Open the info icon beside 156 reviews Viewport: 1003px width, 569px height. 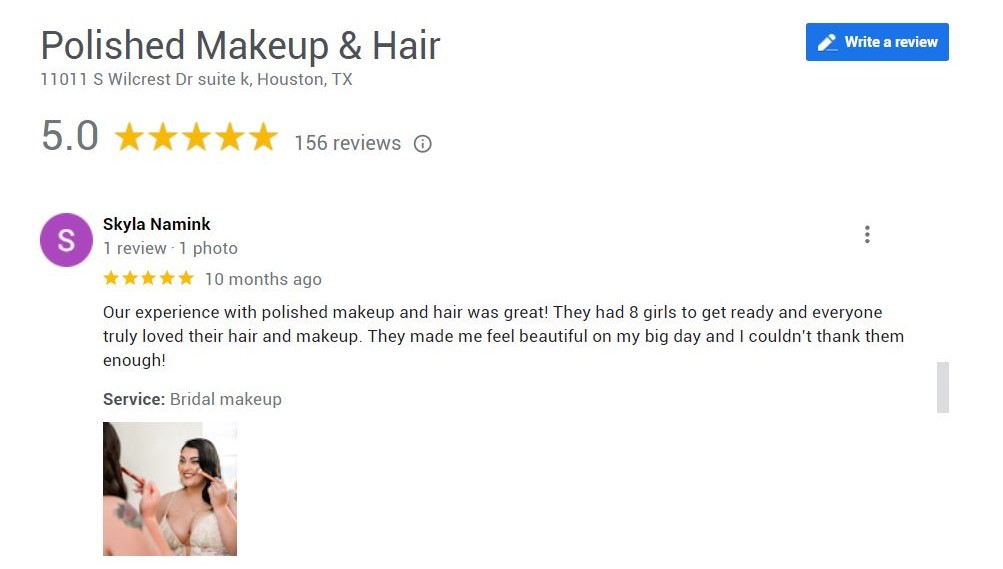pos(422,144)
